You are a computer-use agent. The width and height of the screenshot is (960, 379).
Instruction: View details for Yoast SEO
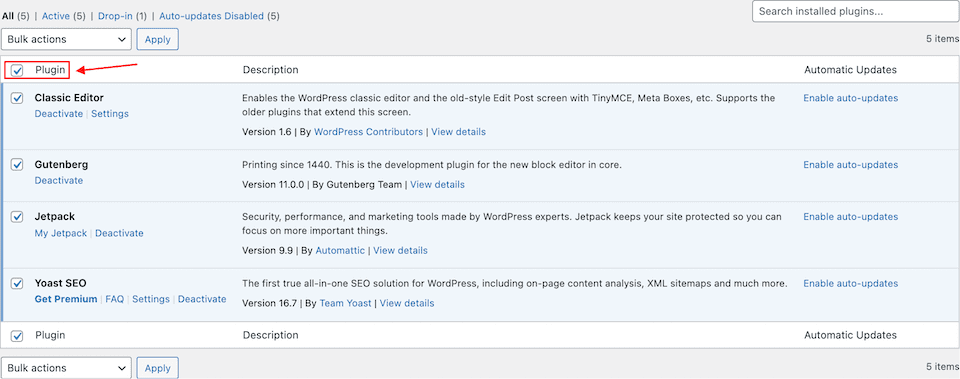click(407, 303)
